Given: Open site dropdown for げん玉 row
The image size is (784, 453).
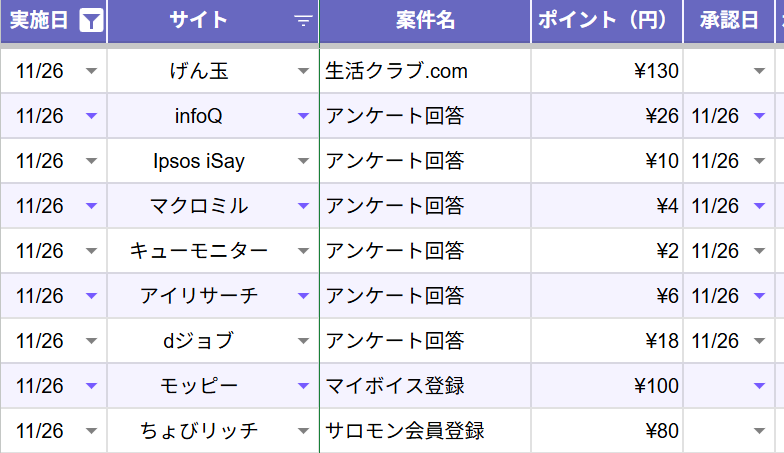Looking at the screenshot, I should (x=304, y=71).
